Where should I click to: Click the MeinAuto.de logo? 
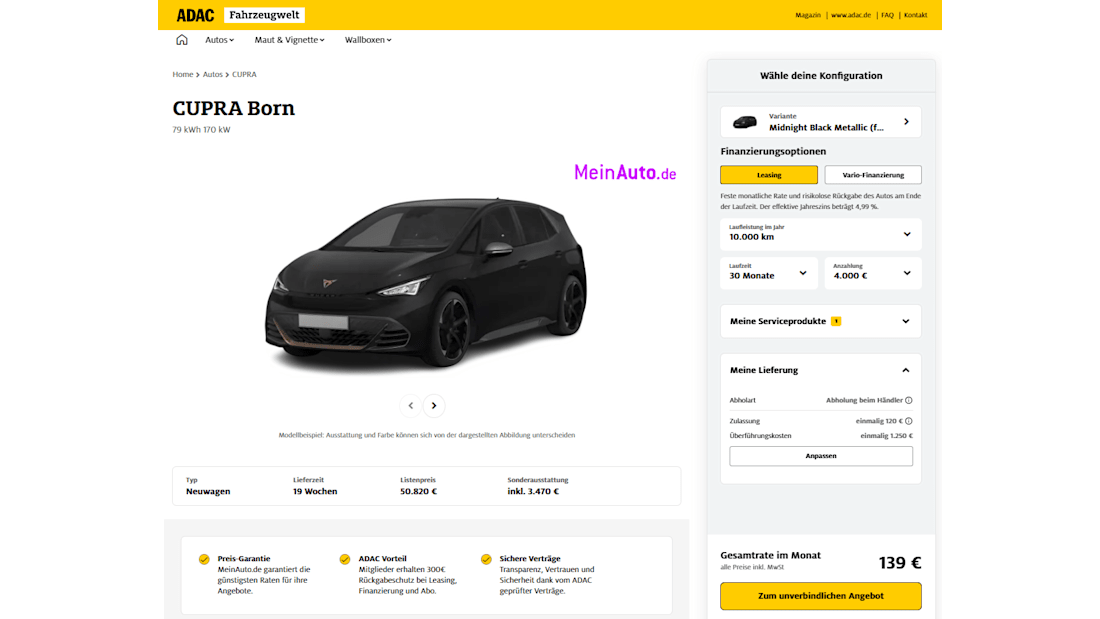pos(625,173)
